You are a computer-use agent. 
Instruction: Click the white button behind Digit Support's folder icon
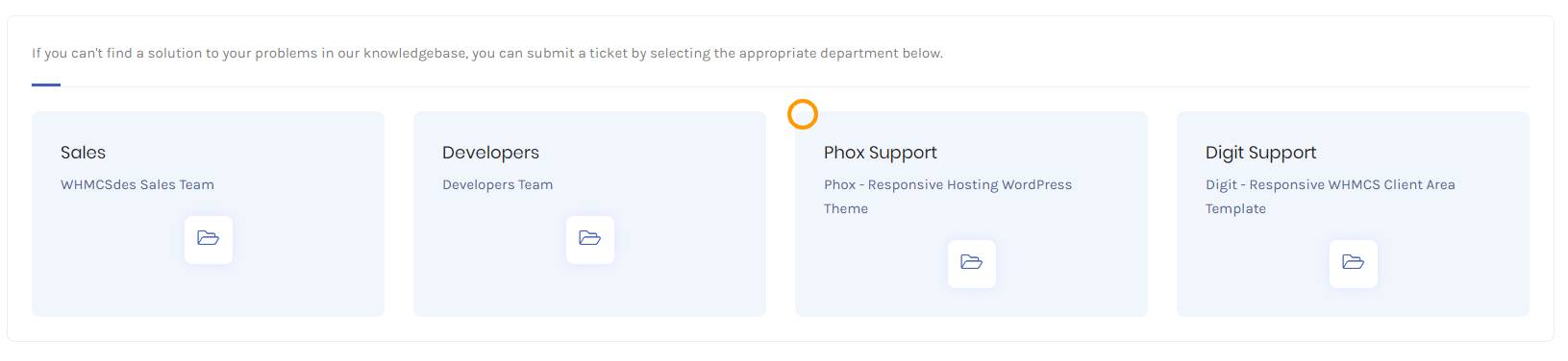click(x=1354, y=263)
